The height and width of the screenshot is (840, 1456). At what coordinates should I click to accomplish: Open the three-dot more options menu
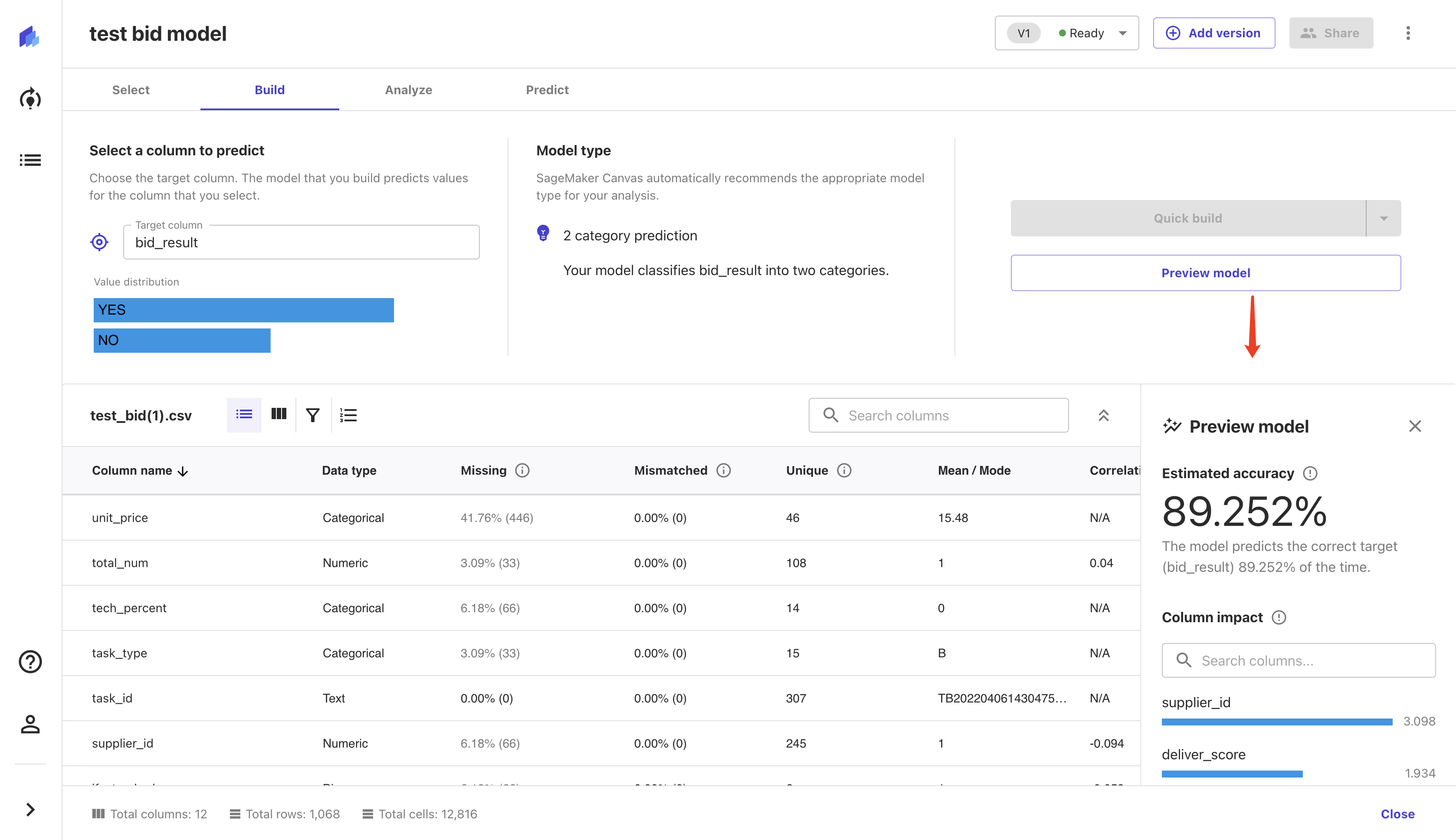pos(1408,33)
